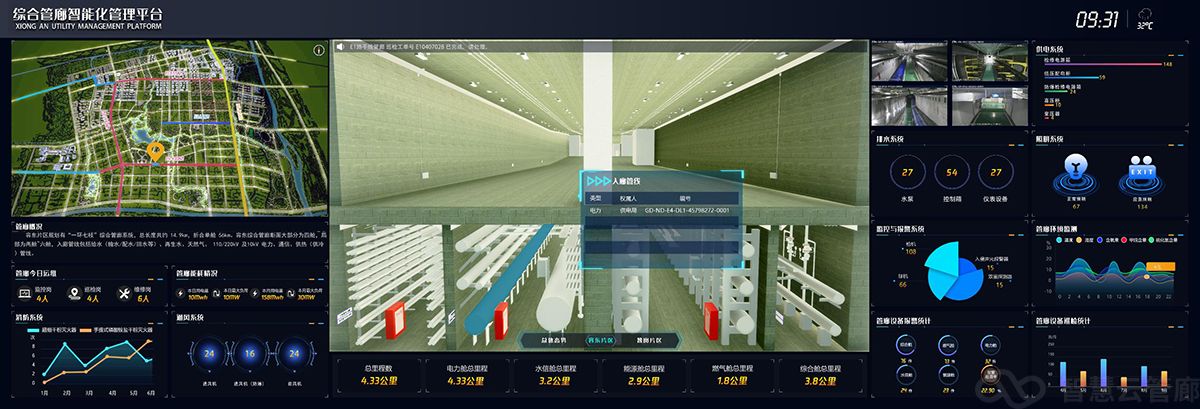Click the 水信舱 alarm circle icon
Screen dimensions: 1200x409
[906, 375]
